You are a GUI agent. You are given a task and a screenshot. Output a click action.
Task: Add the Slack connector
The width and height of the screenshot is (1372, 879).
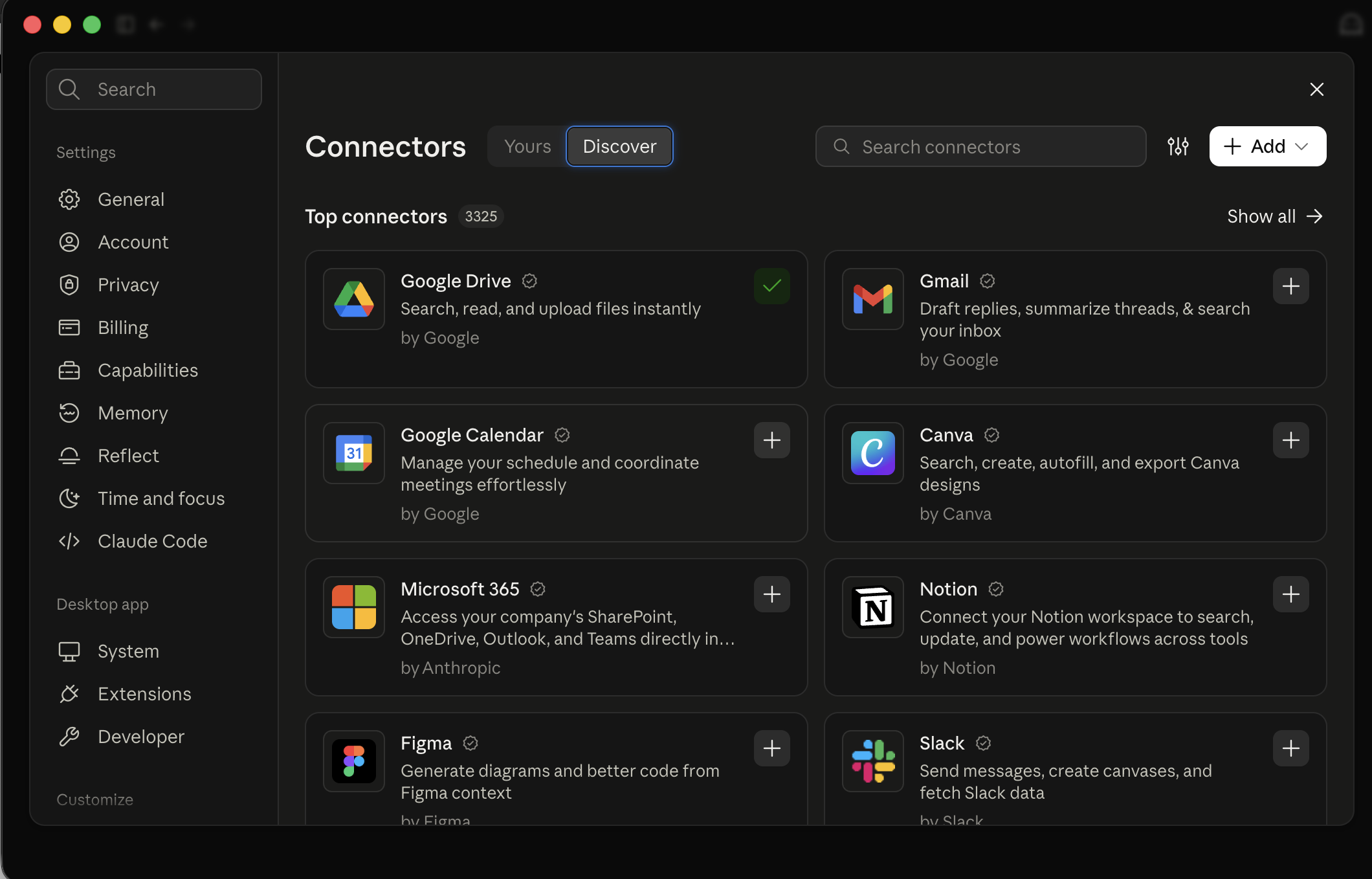[1291, 748]
